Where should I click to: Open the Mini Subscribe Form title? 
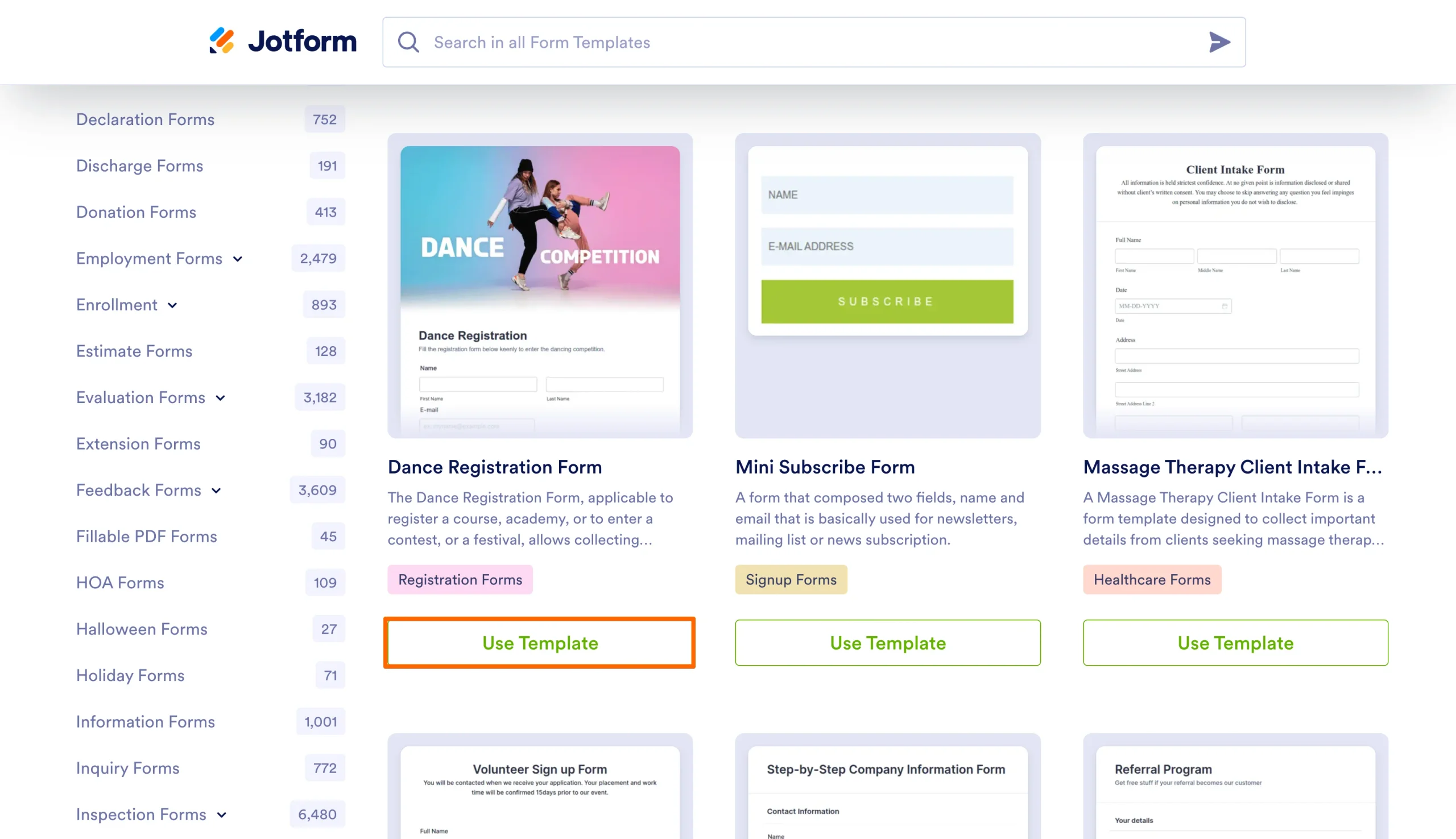click(x=825, y=467)
